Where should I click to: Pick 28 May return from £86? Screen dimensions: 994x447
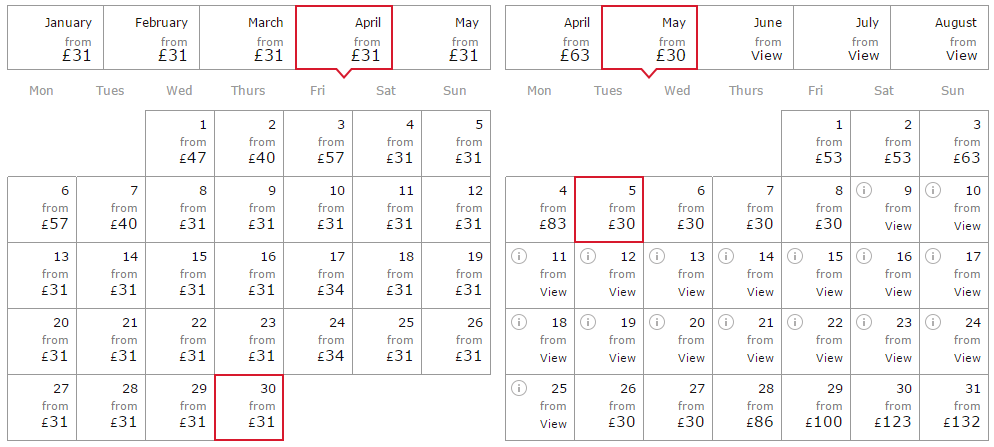(747, 407)
